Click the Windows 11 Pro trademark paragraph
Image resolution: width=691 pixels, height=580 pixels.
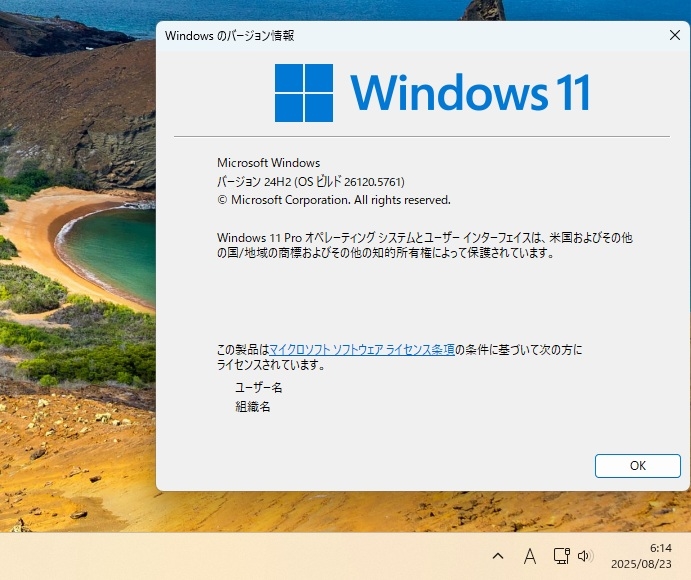425,245
